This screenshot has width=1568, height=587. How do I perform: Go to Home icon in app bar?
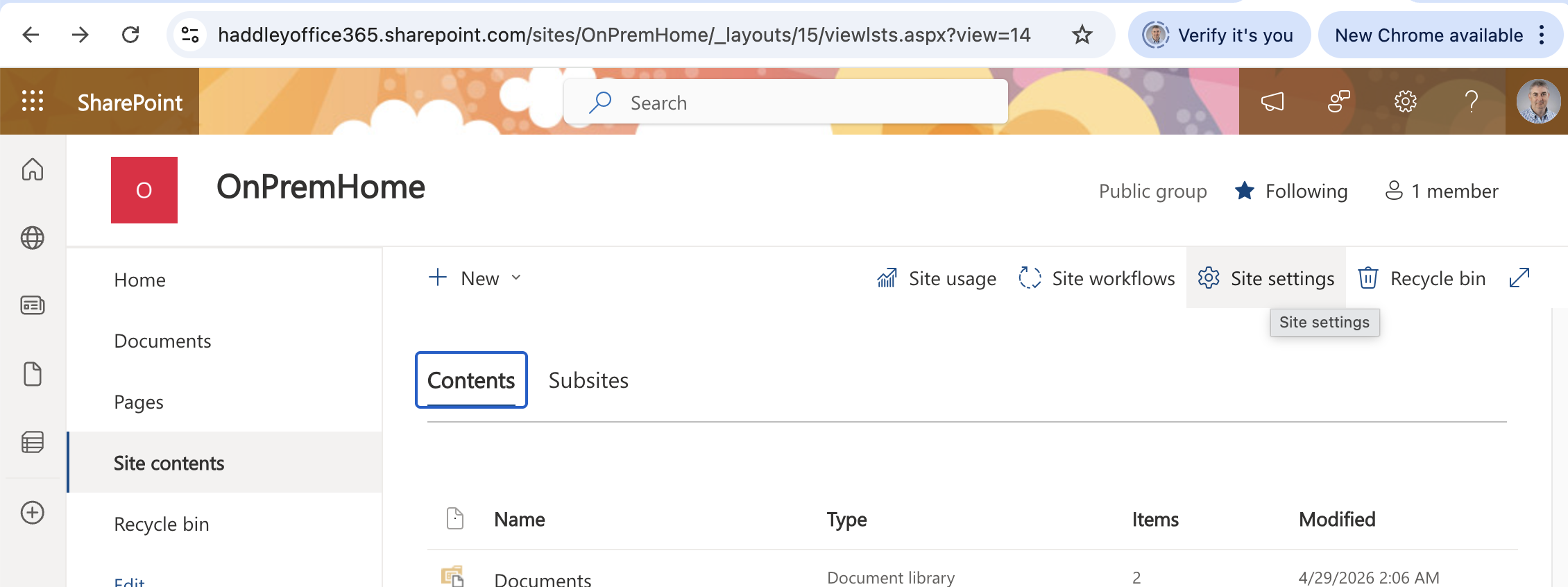tap(33, 169)
